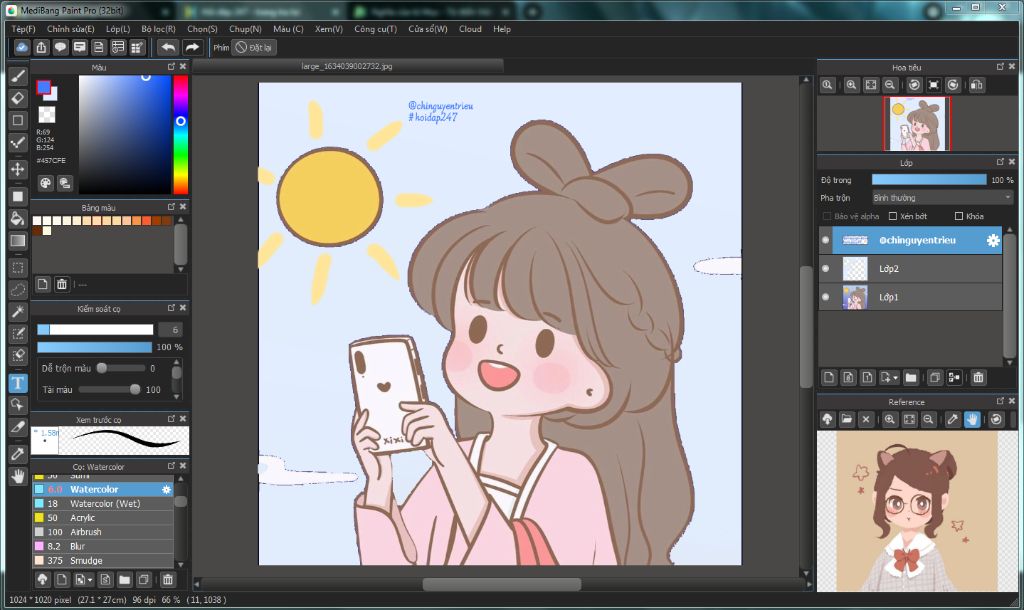
Task: Delete brush with the brush panel trash icon
Action: [x=168, y=579]
